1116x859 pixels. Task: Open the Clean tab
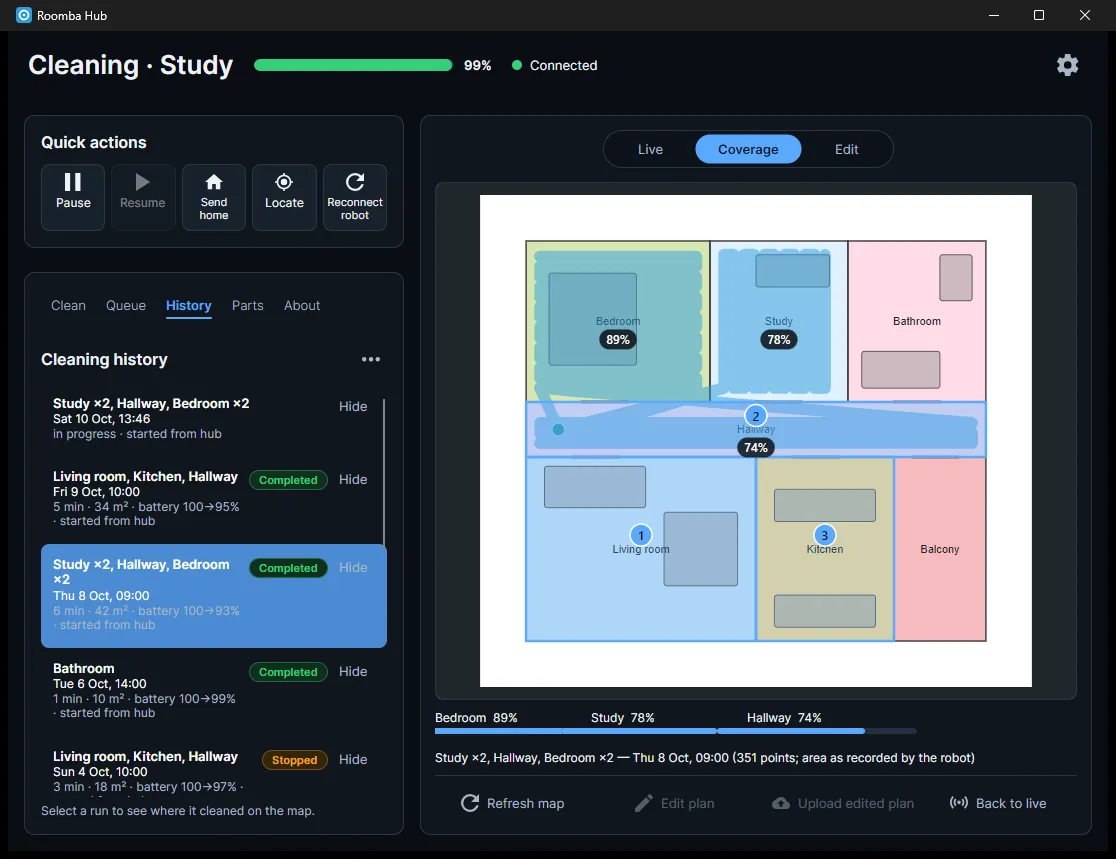tap(68, 305)
